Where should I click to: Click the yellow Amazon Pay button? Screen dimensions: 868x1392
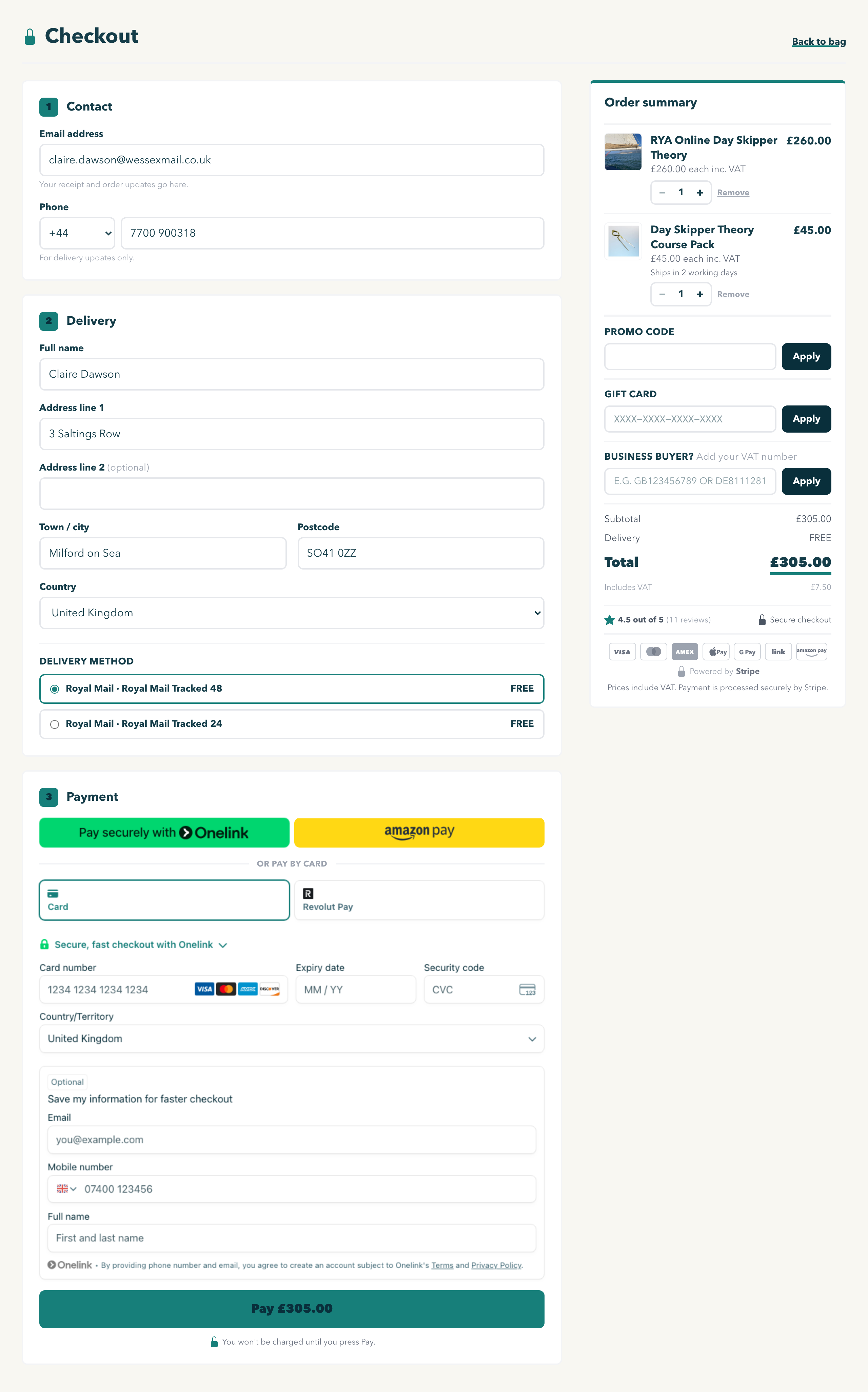419,833
